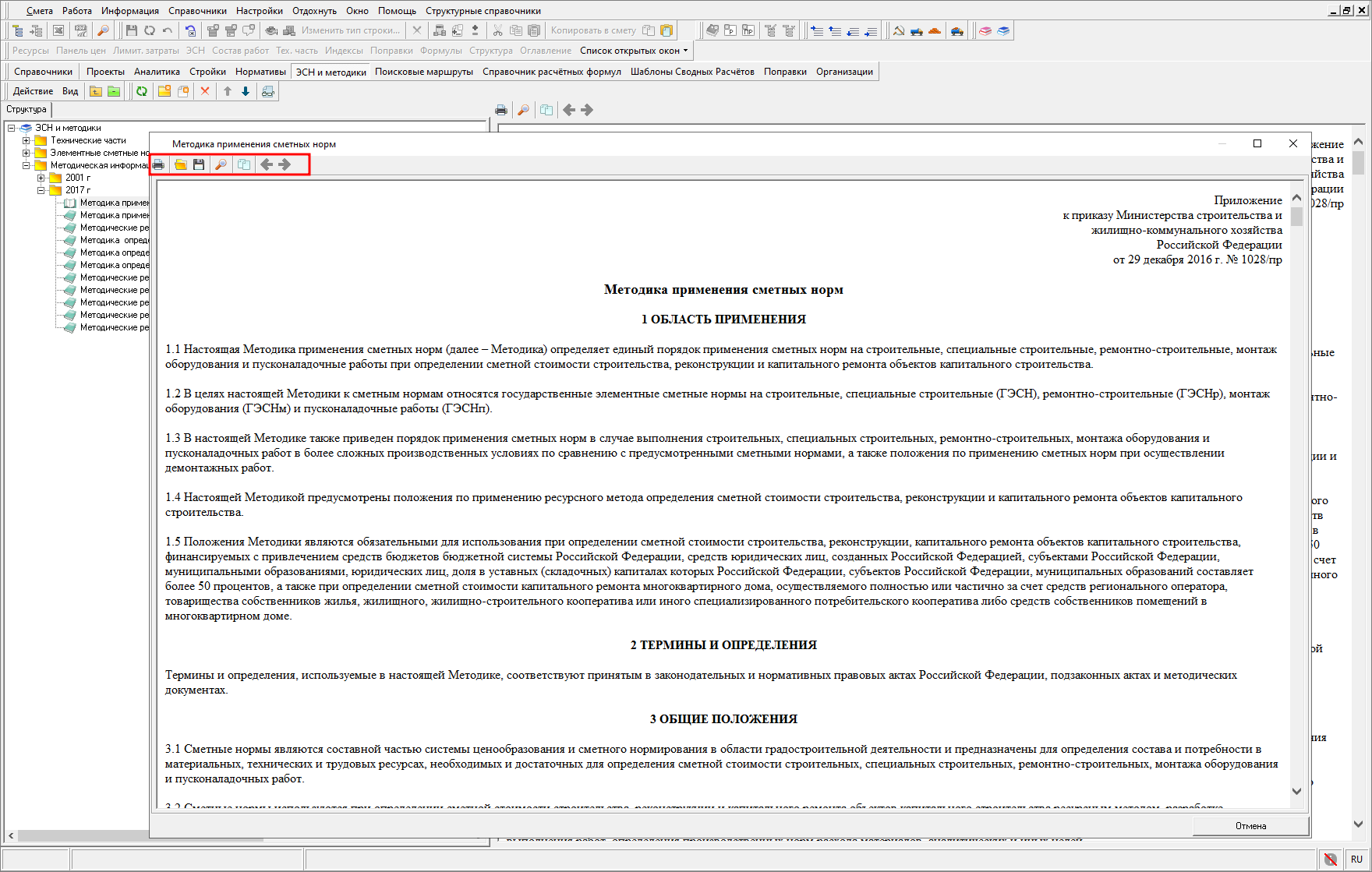Open the Действие menu button
Screen dimensions: 1372x872
(33, 91)
